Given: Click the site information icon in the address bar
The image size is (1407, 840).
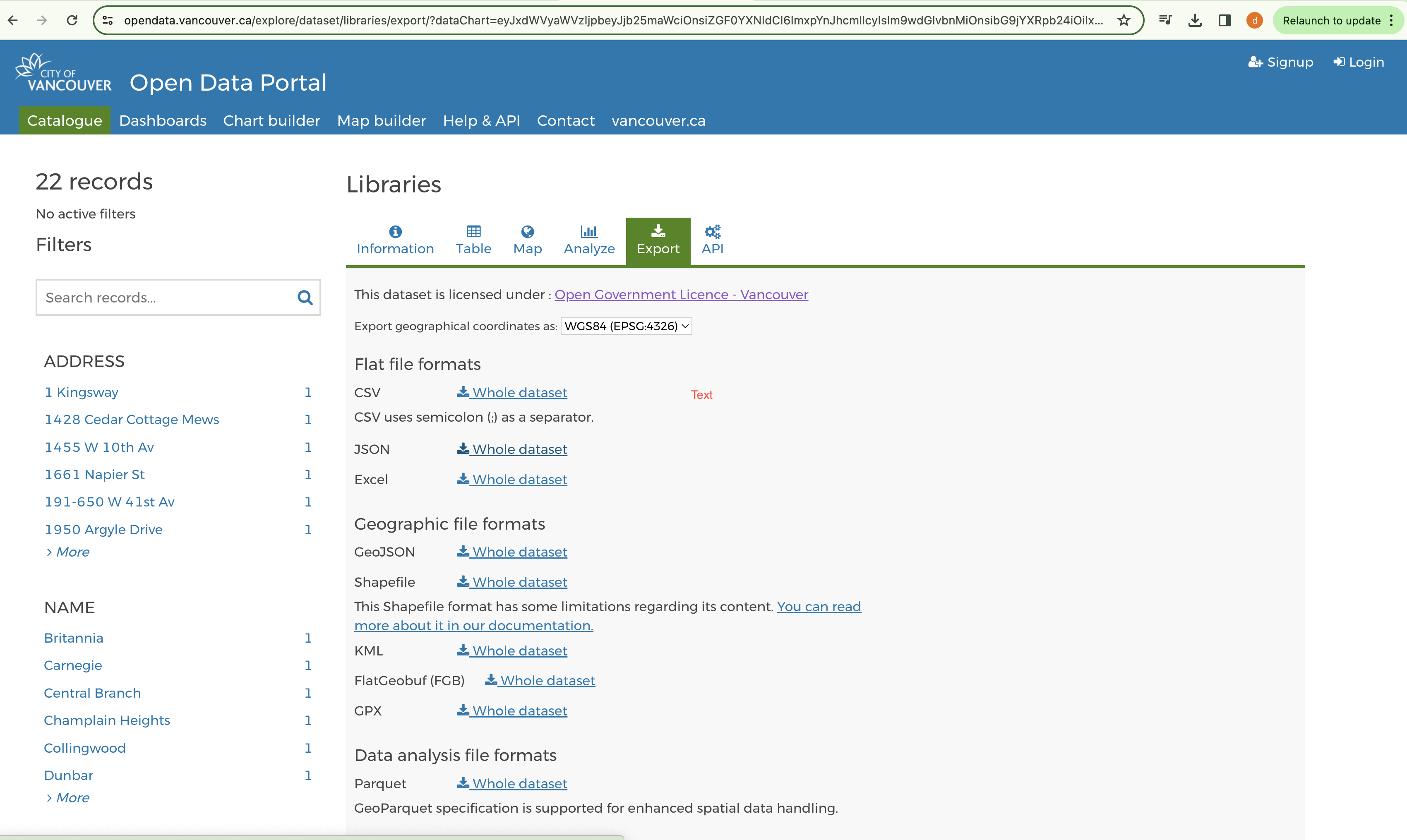Looking at the screenshot, I should 108,20.
